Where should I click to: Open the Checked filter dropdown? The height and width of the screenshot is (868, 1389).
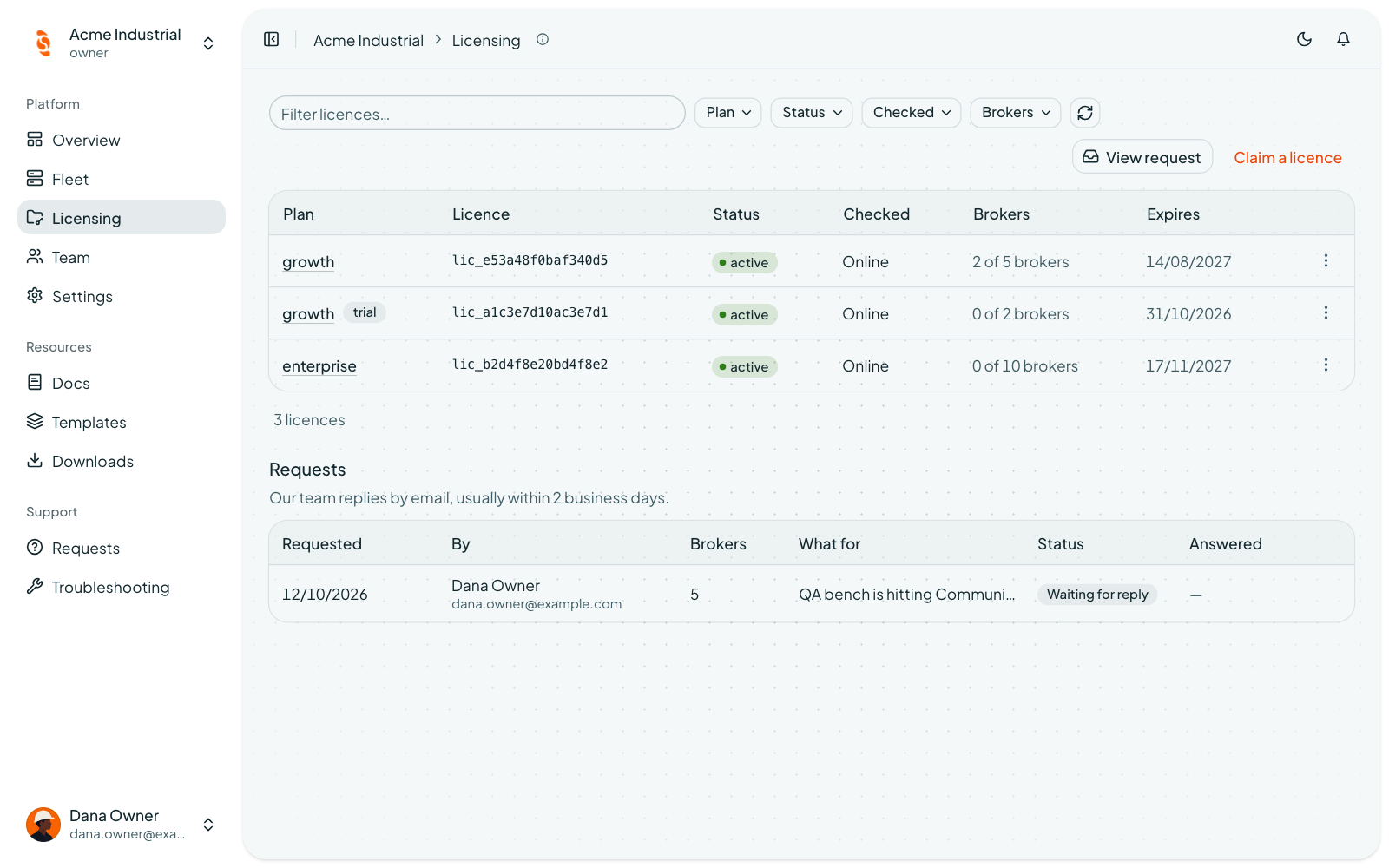(912, 113)
